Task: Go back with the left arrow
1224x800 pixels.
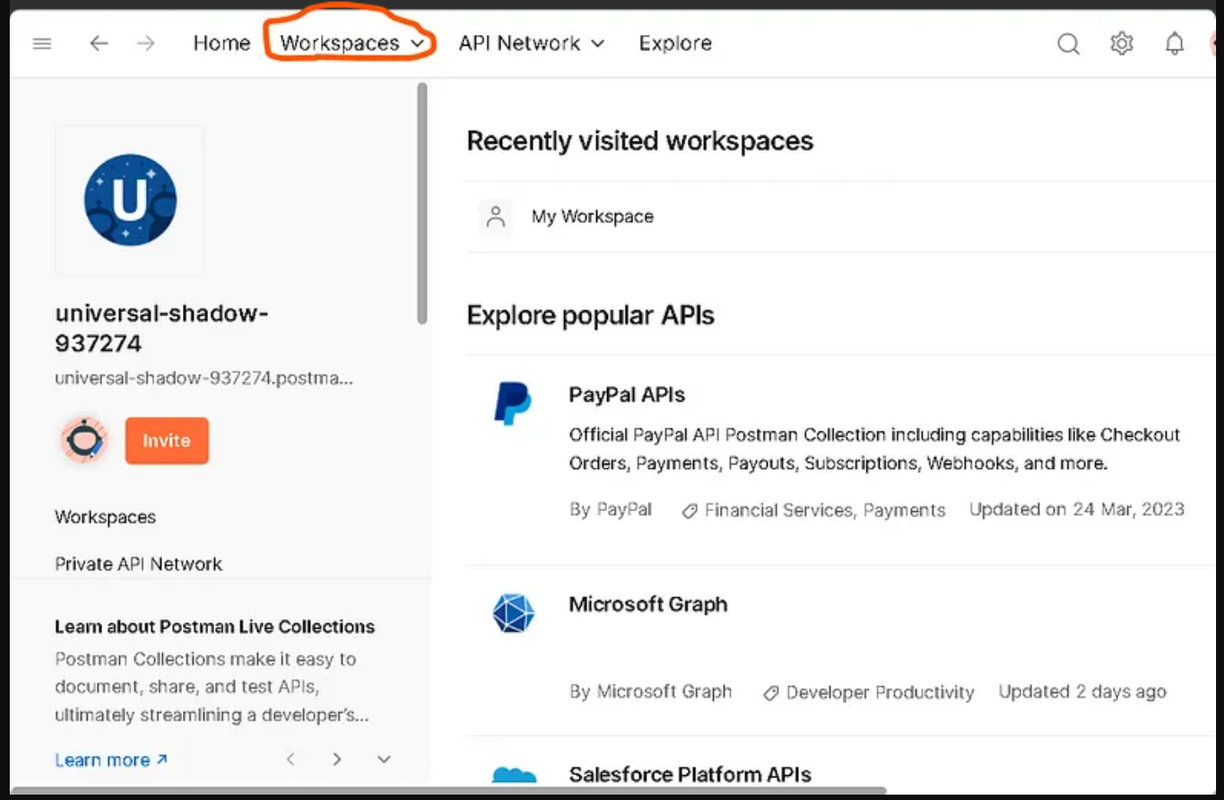Action: 98,43
